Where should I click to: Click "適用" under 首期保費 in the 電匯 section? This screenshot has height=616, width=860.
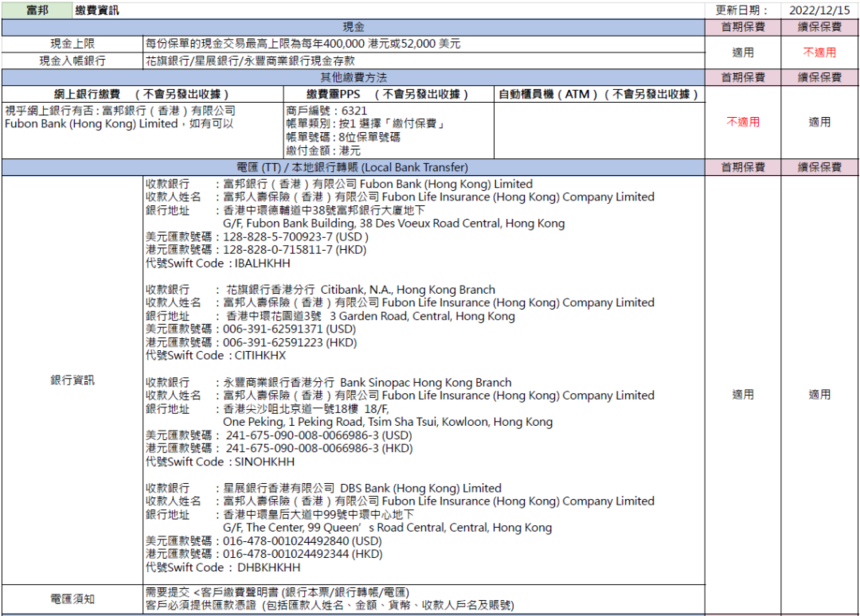click(743, 394)
